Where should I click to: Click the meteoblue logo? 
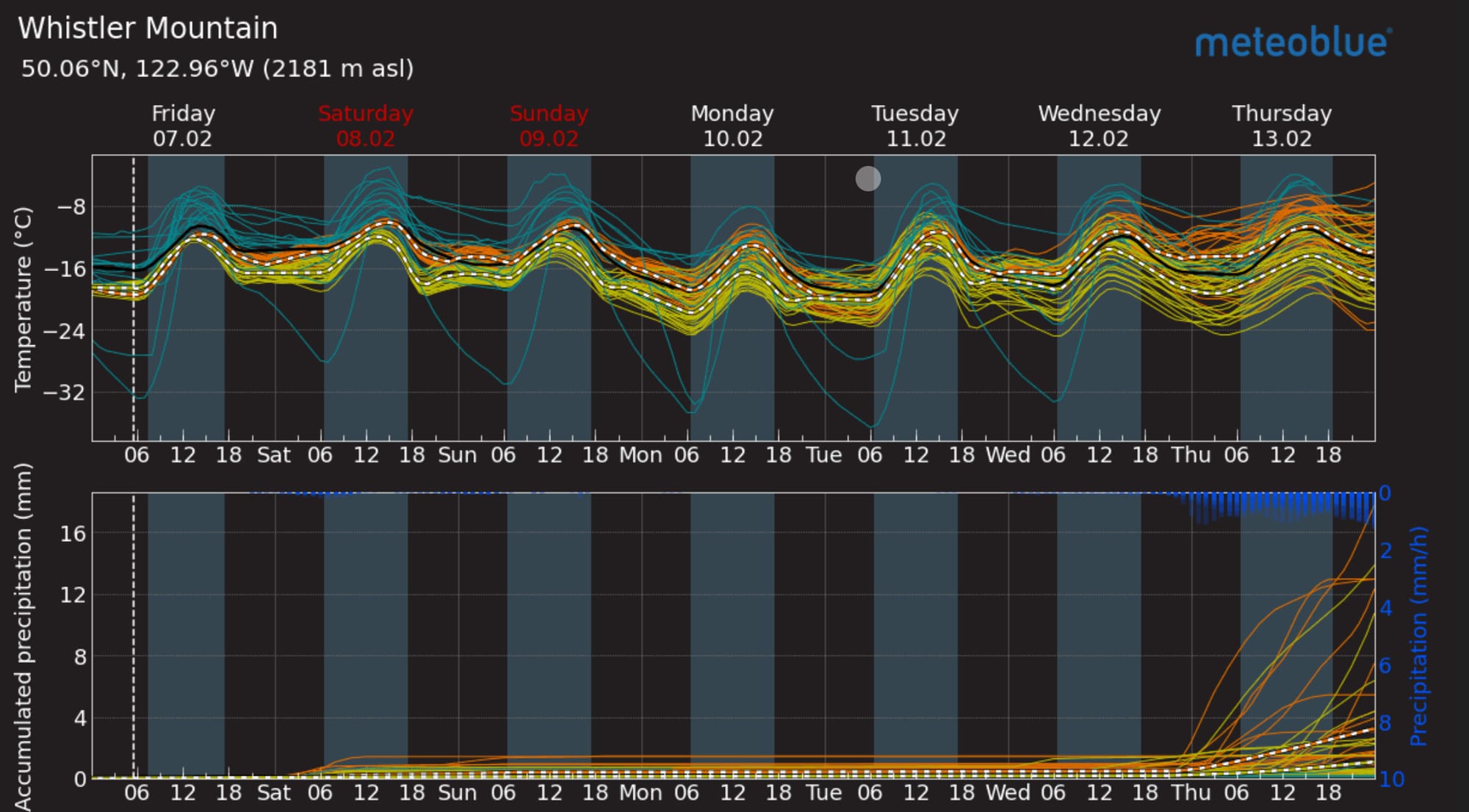1293,43
